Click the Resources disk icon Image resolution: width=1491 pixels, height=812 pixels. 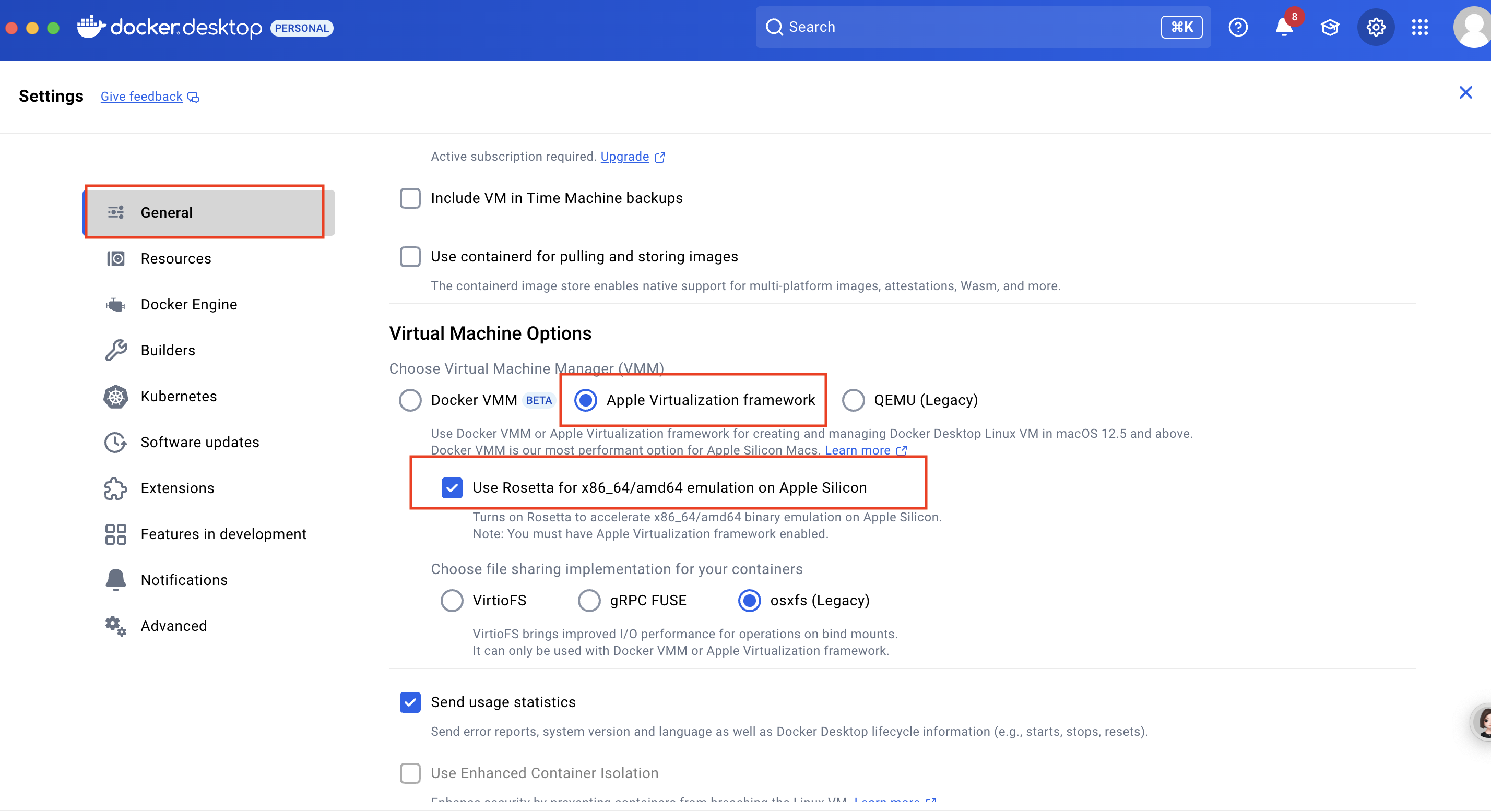point(116,258)
